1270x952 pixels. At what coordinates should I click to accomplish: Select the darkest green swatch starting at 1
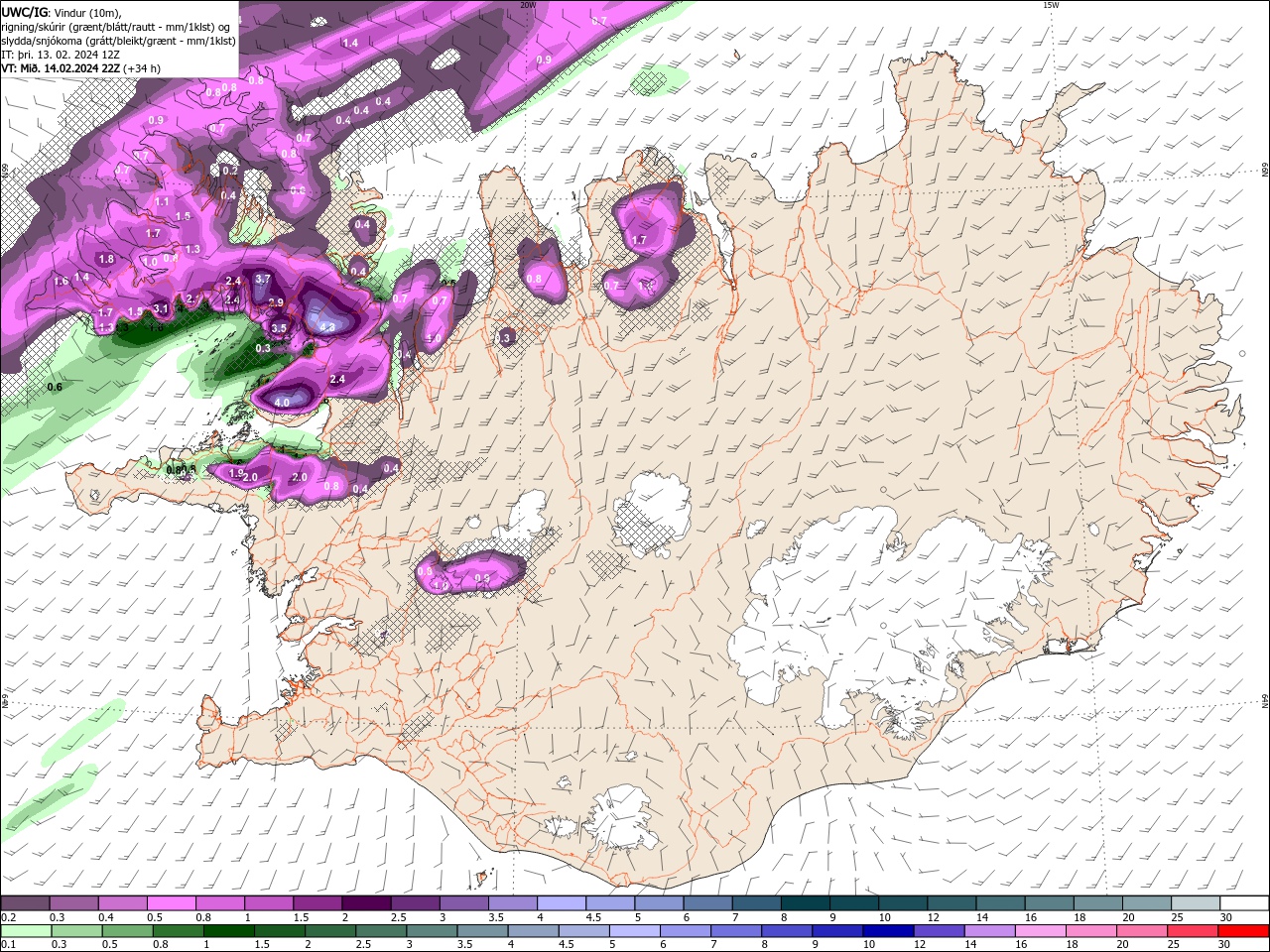tap(228, 931)
